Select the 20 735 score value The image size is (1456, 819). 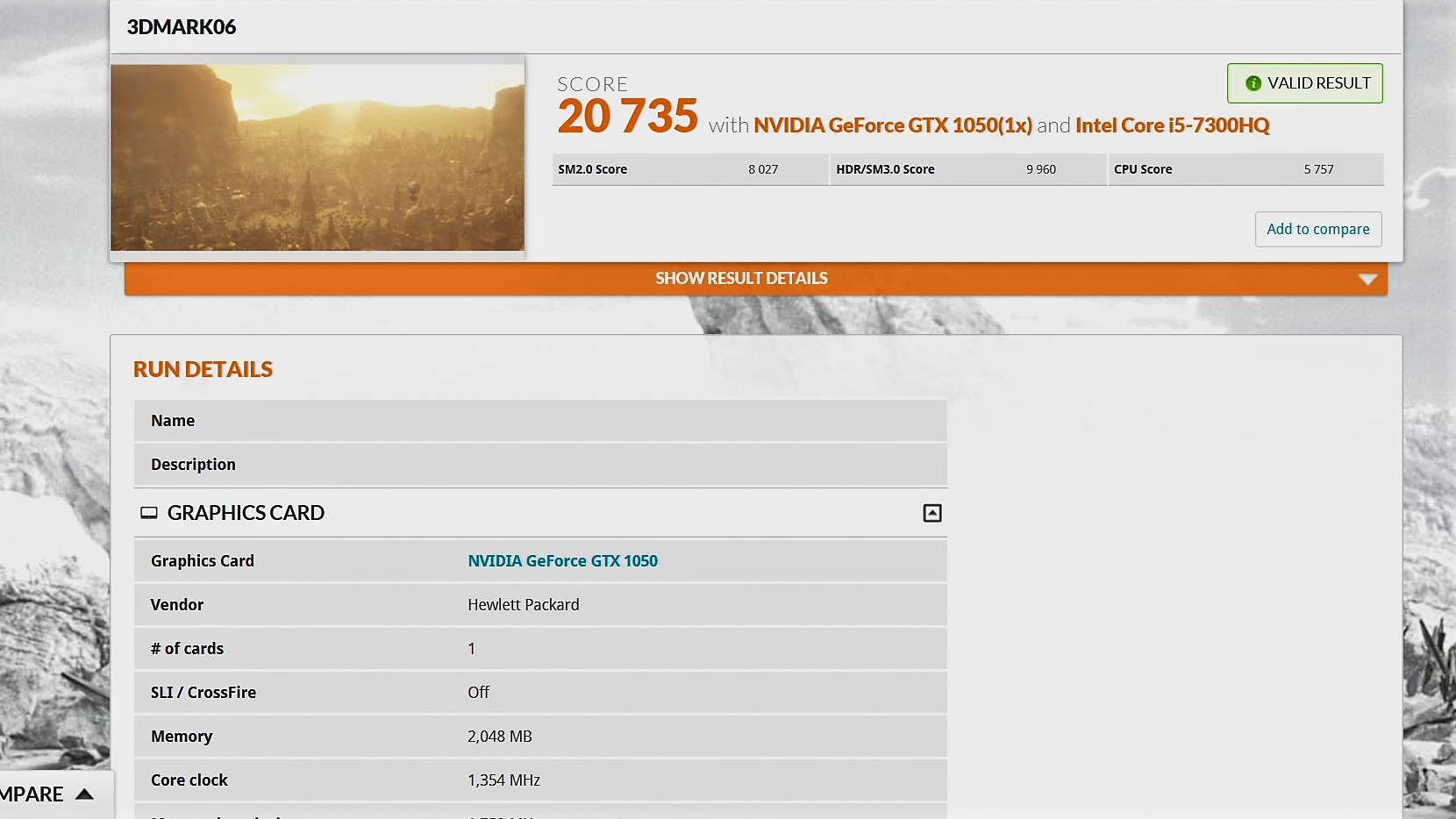coord(628,116)
